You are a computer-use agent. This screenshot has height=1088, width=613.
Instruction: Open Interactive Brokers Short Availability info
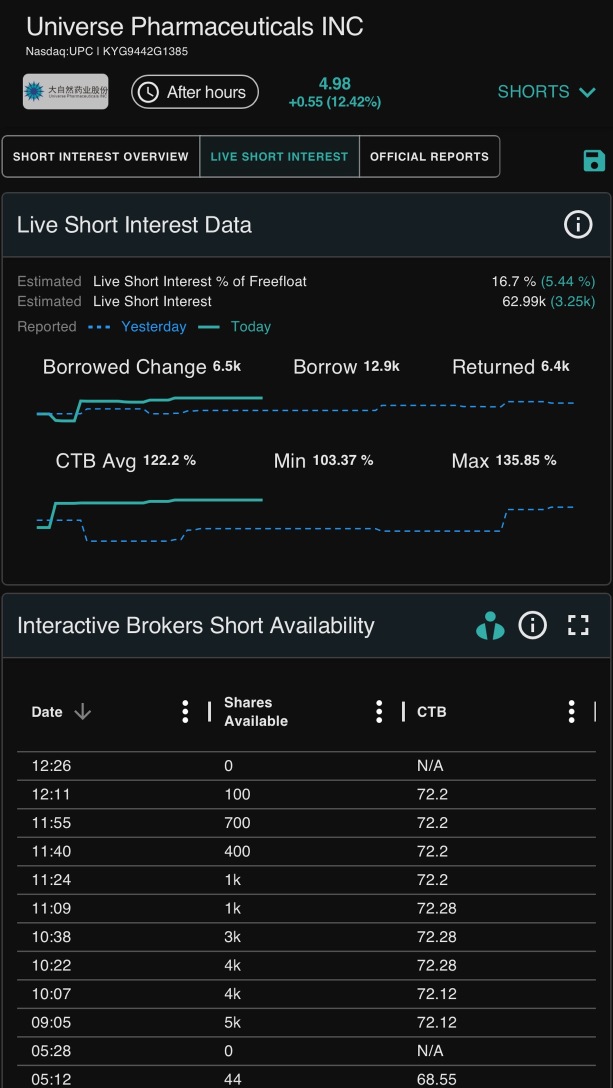pyautogui.click(x=532, y=625)
